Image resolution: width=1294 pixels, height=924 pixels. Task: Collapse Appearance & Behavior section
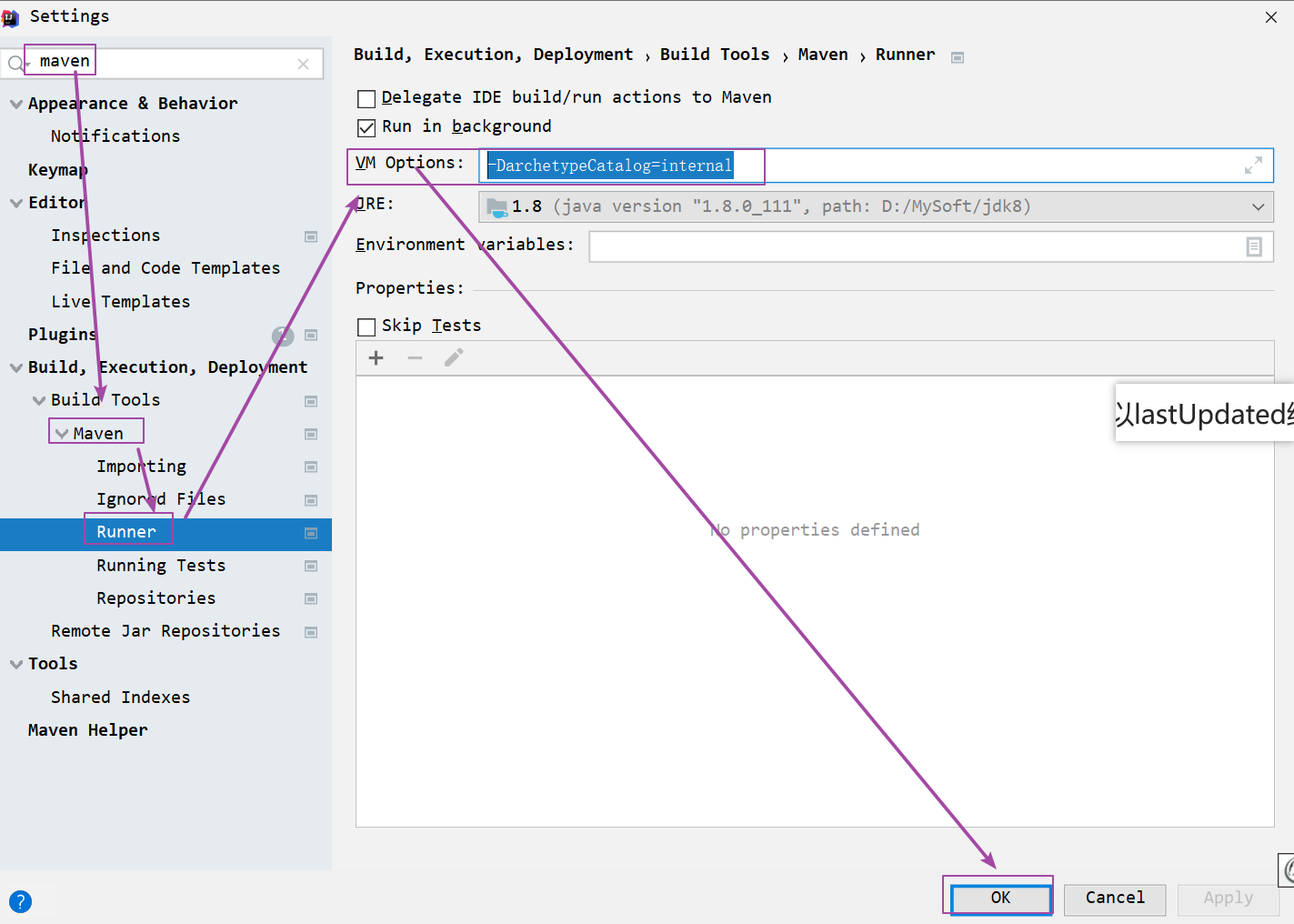(15, 104)
